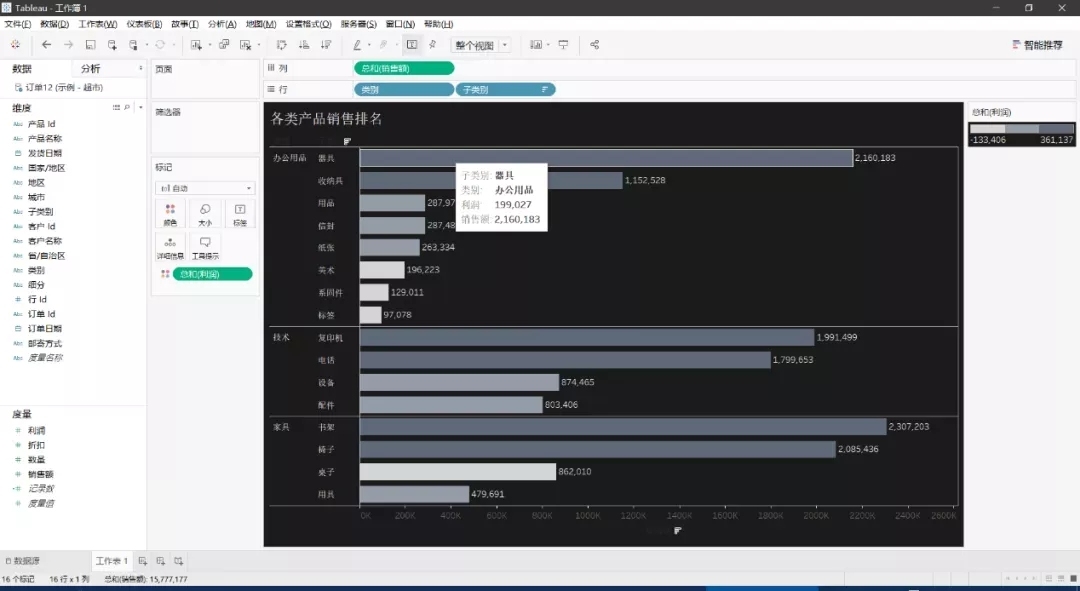Viewport: 1080px width, 591px height.
Task: Click the new worksheet tab icon
Action: point(143,561)
